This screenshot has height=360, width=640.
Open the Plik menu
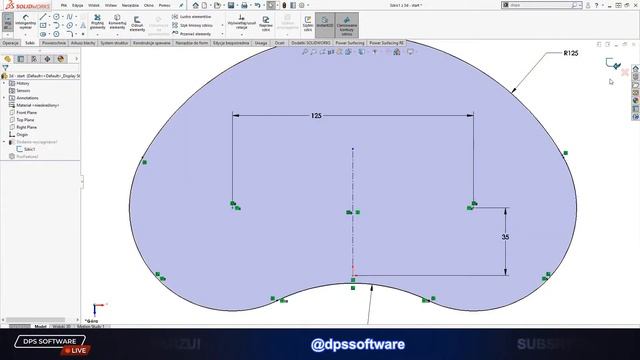[x=64, y=5]
